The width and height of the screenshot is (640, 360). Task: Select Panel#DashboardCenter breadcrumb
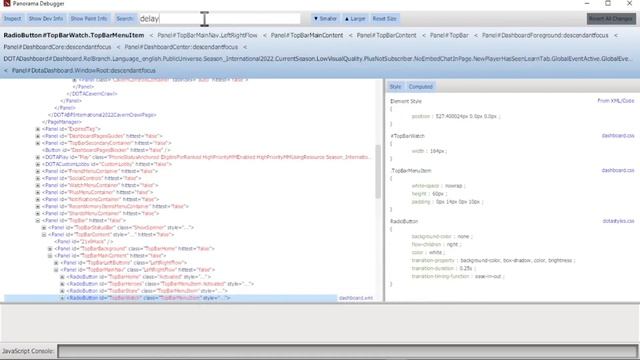click(x=181, y=47)
